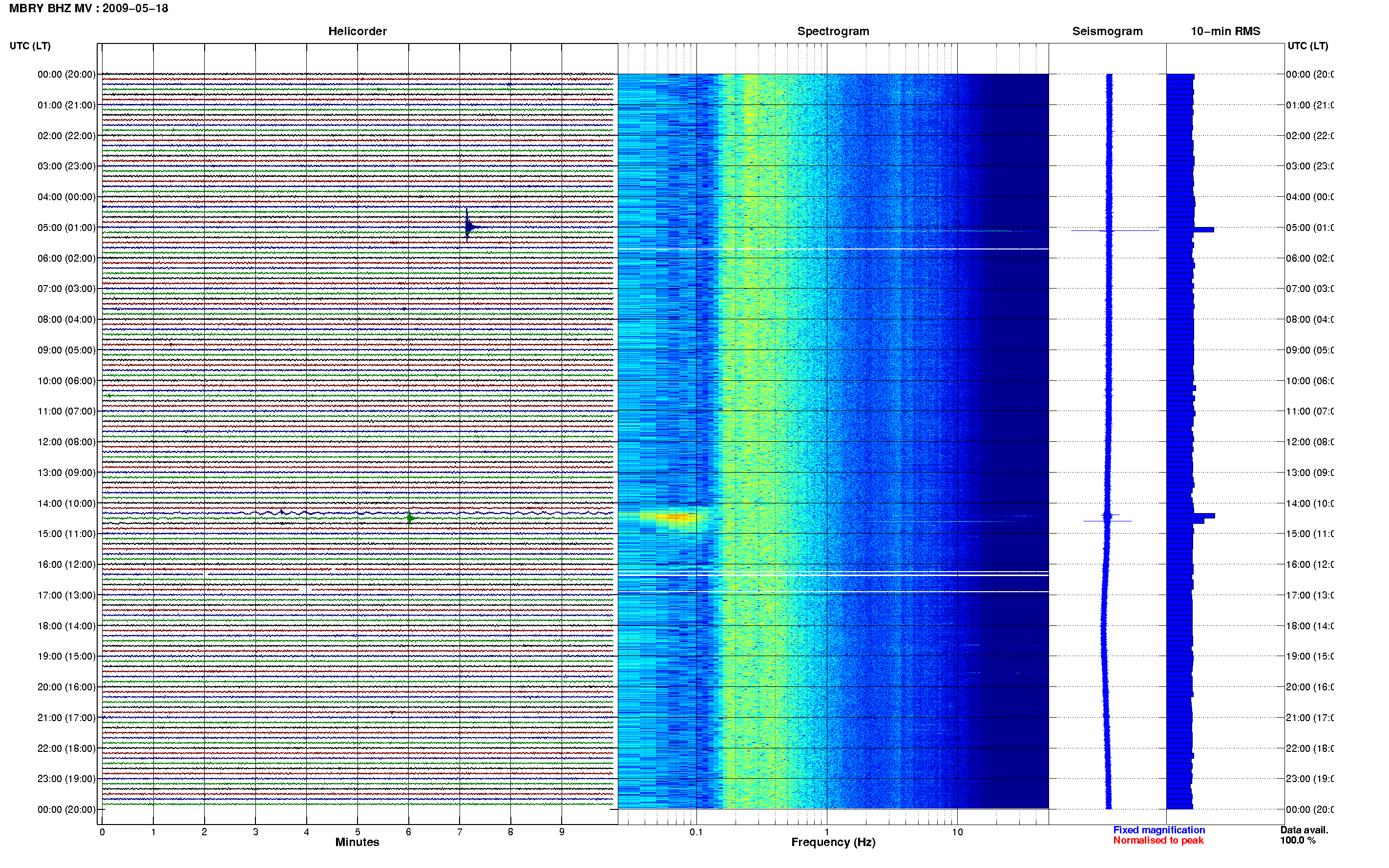
Task: Click the title 'MBRY BHZ MV : 2009-05-18'
Action: (88, 9)
